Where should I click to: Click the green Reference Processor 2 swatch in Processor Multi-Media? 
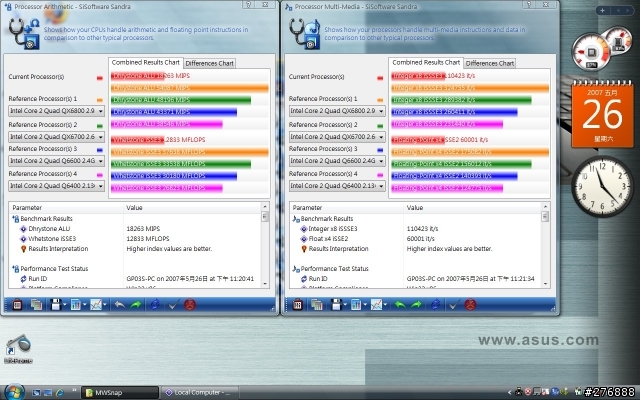(380, 126)
